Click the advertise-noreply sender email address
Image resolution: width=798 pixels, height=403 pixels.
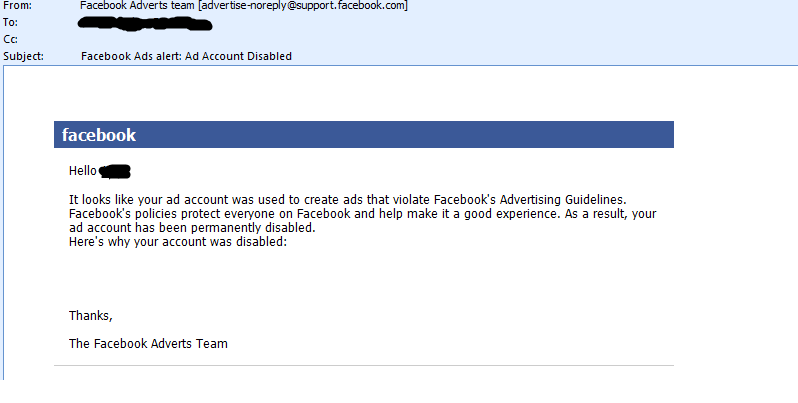click(x=302, y=6)
